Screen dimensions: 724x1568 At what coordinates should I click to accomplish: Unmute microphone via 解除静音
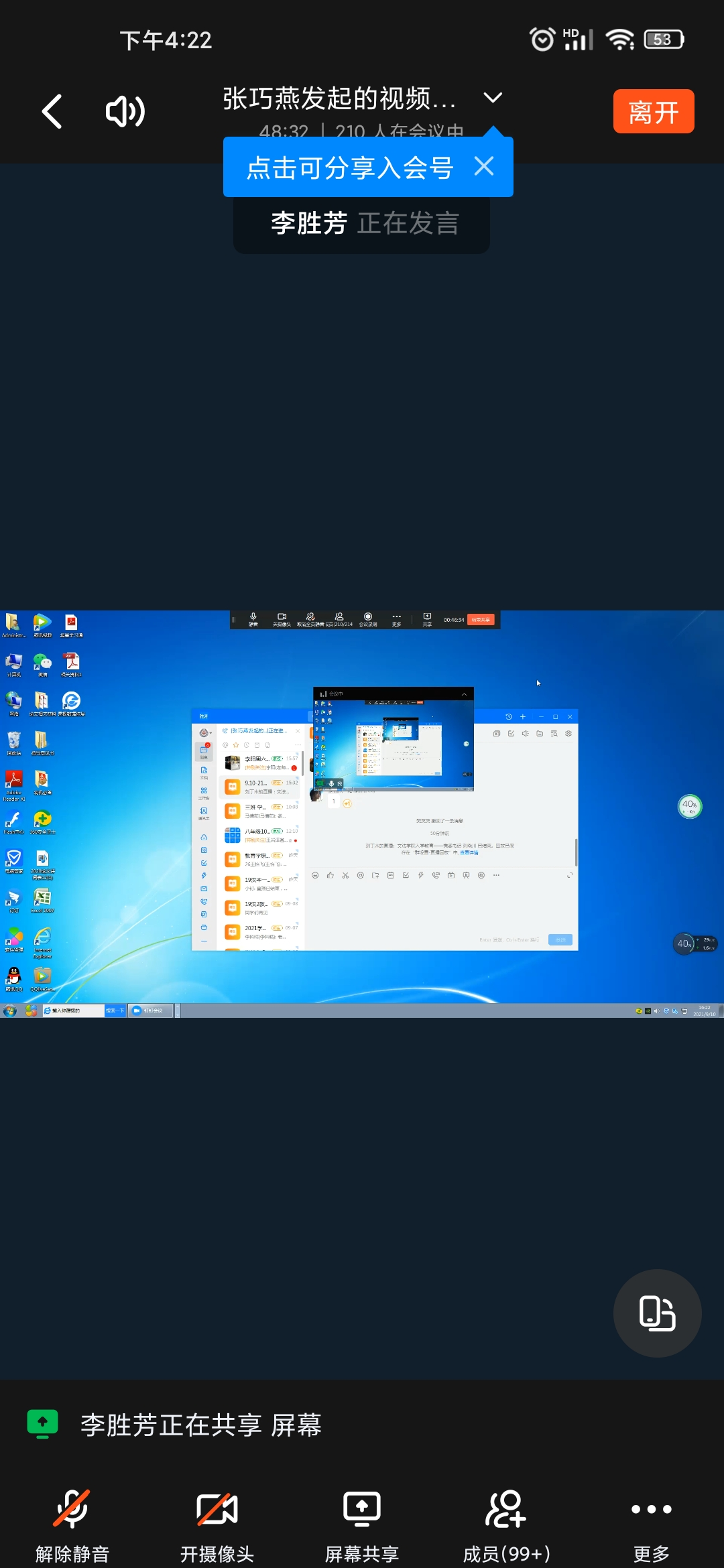72,1522
